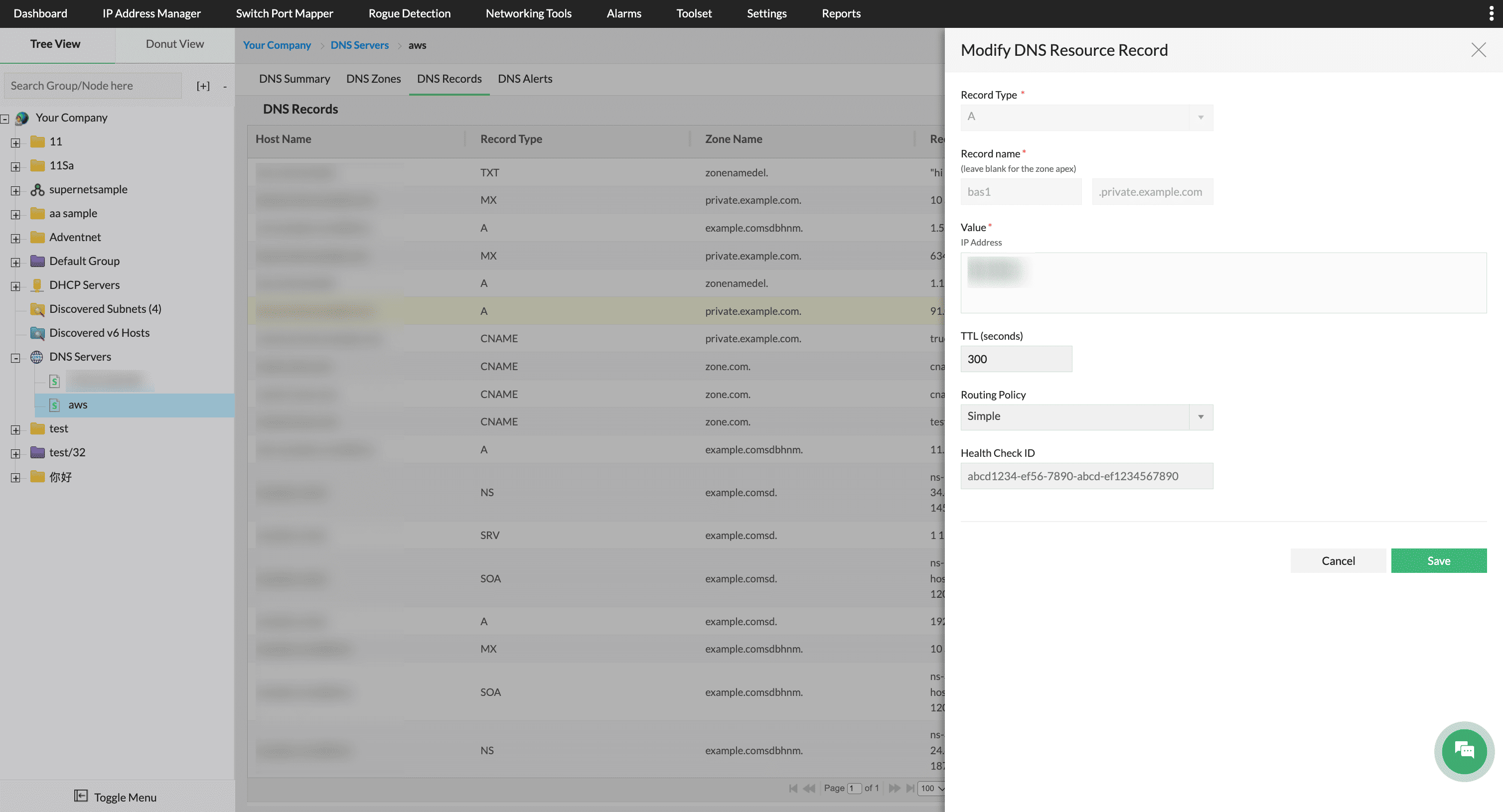
Task: Collapse the Your Company tree root
Action: pos(4,119)
